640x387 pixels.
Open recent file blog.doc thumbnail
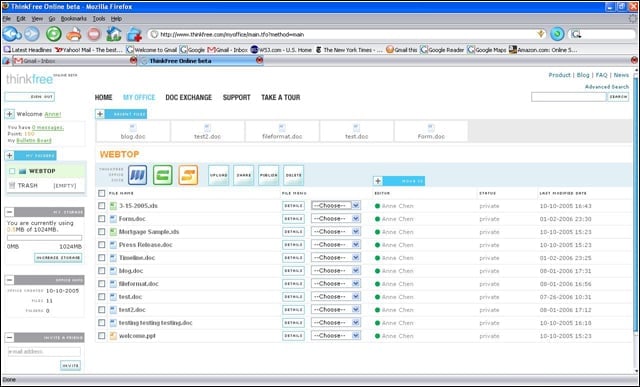tap(133, 131)
